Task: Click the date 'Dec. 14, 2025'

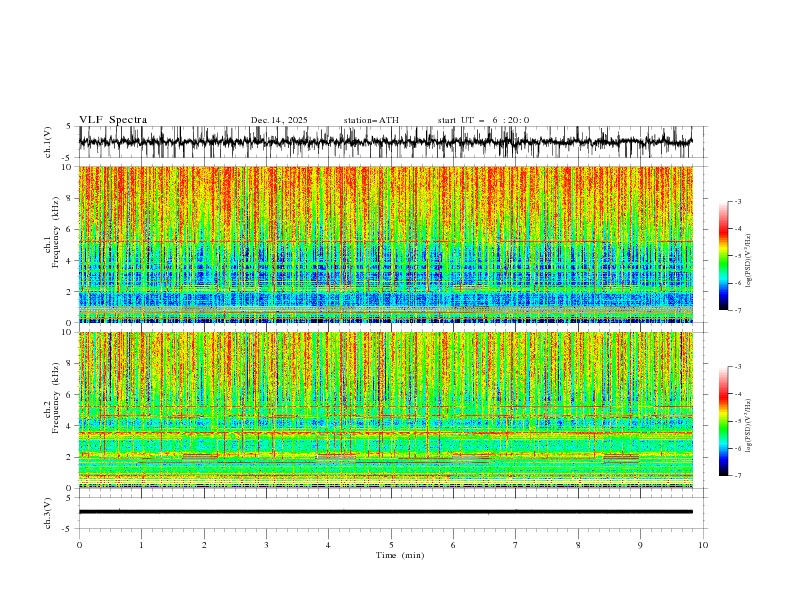Action: point(279,120)
